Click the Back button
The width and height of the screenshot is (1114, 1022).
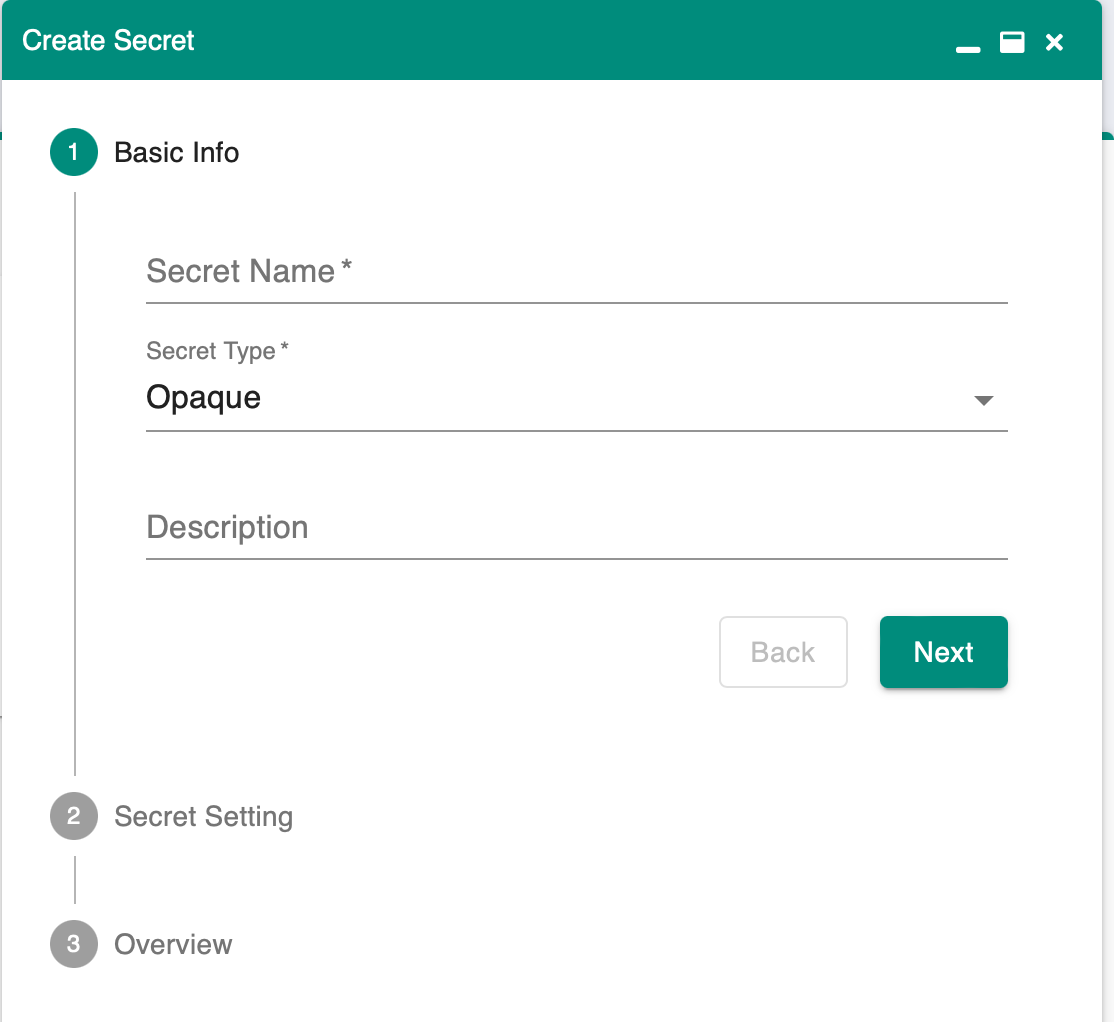click(x=783, y=652)
